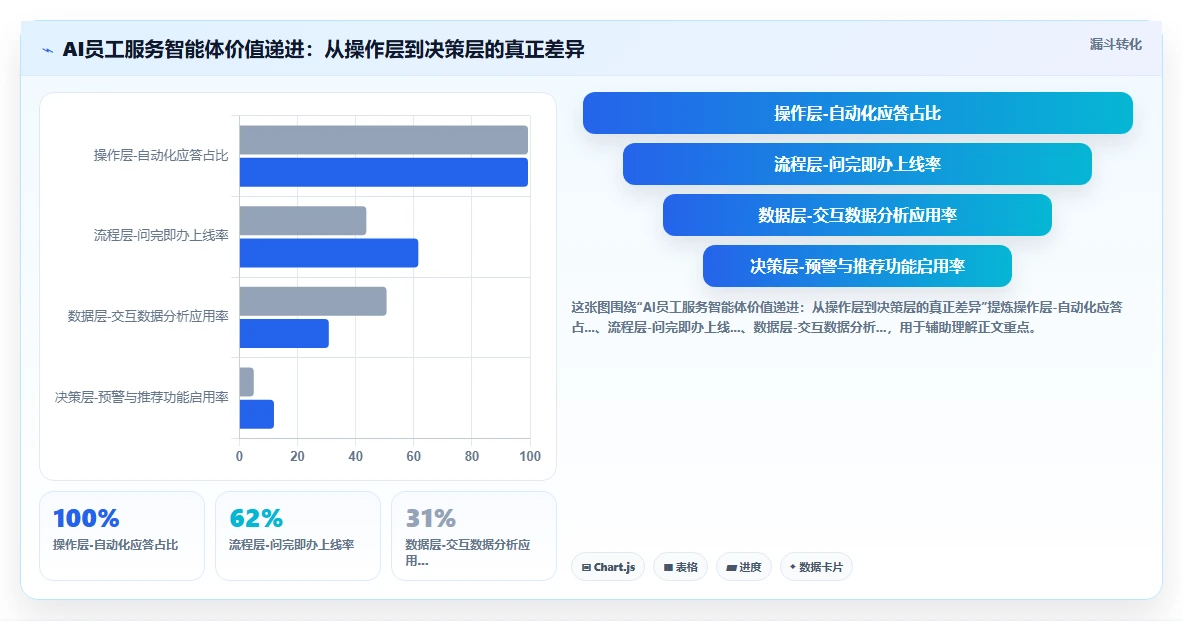Click the x-axis tick label 80
Image resolution: width=1183 pixels, height=621 pixels.
tap(472, 456)
